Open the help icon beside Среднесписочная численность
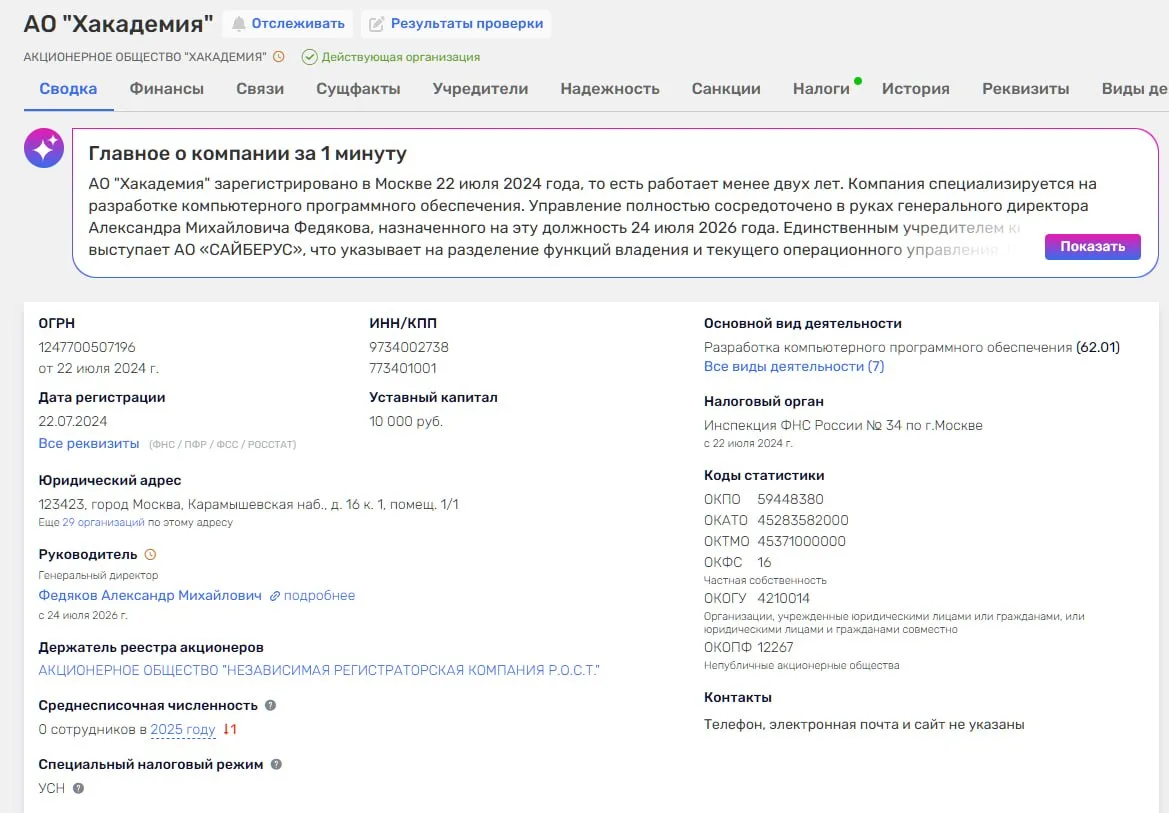 point(271,705)
